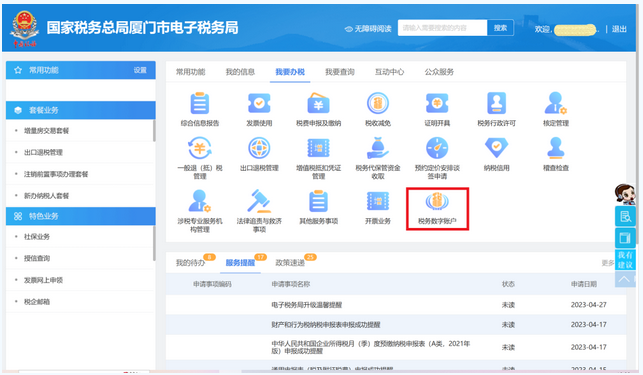Open 纳税信用 diamond icon
Image resolution: width=643 pixels, height=375 pixels.
[496, 148]
